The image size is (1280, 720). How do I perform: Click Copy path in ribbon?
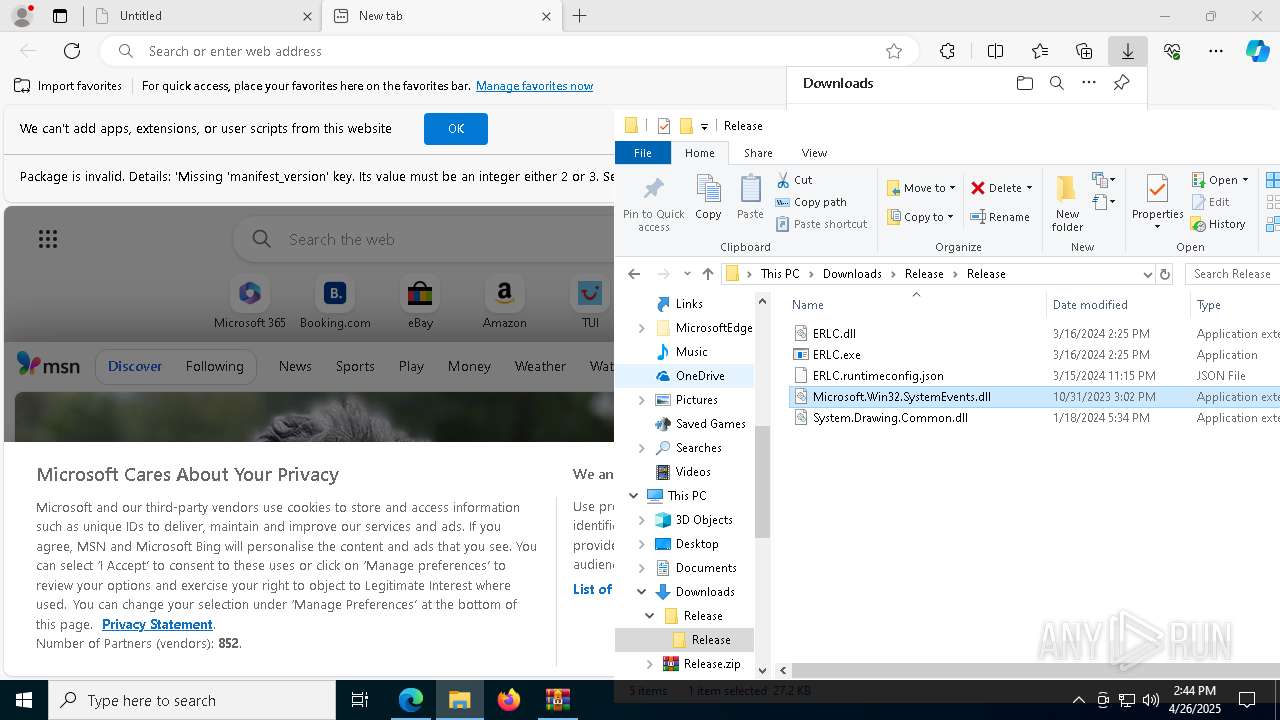(x=811, y=202)
